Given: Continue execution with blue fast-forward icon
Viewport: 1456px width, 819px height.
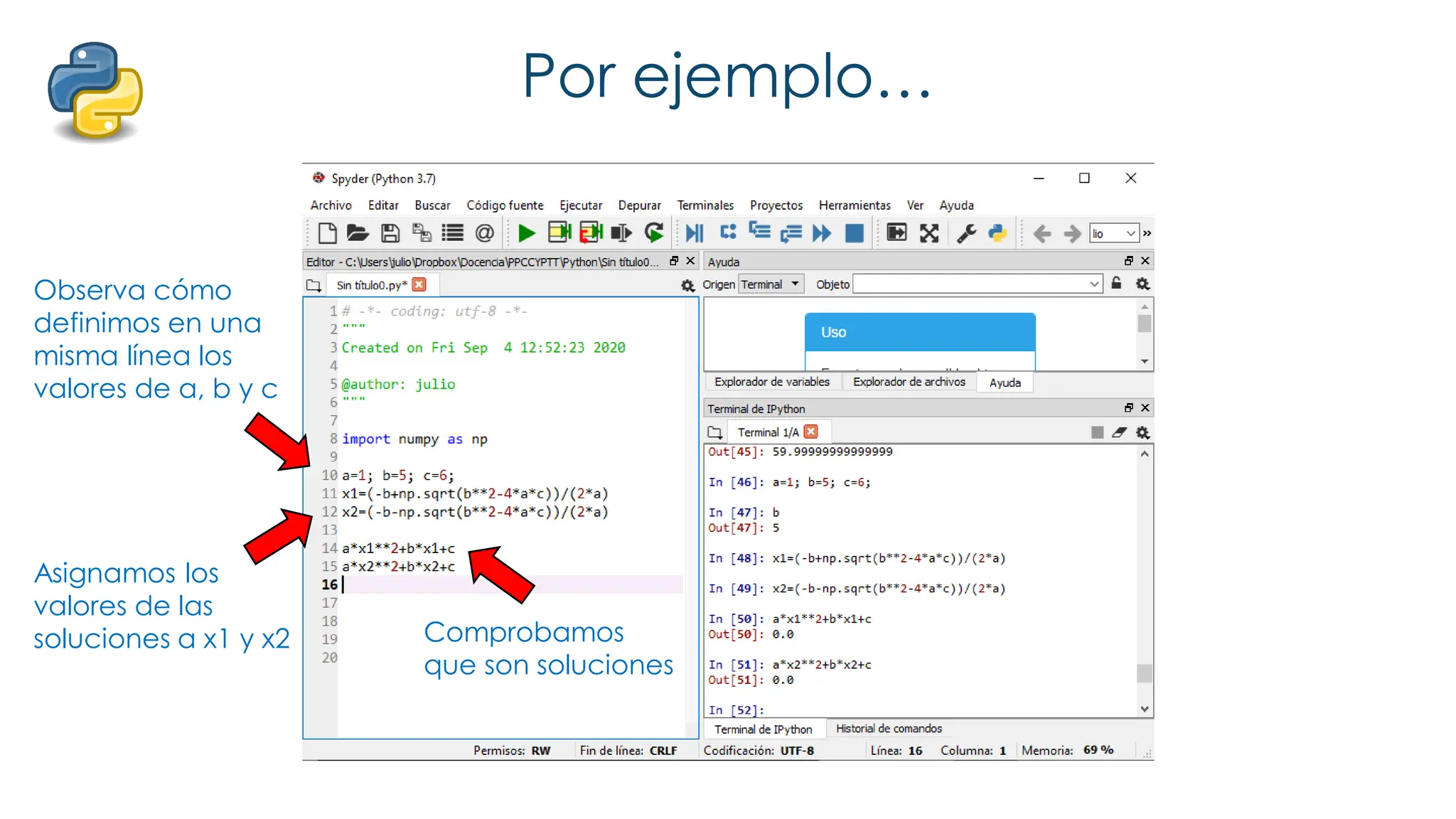Looking at the screenshot, I should (822, 233).
